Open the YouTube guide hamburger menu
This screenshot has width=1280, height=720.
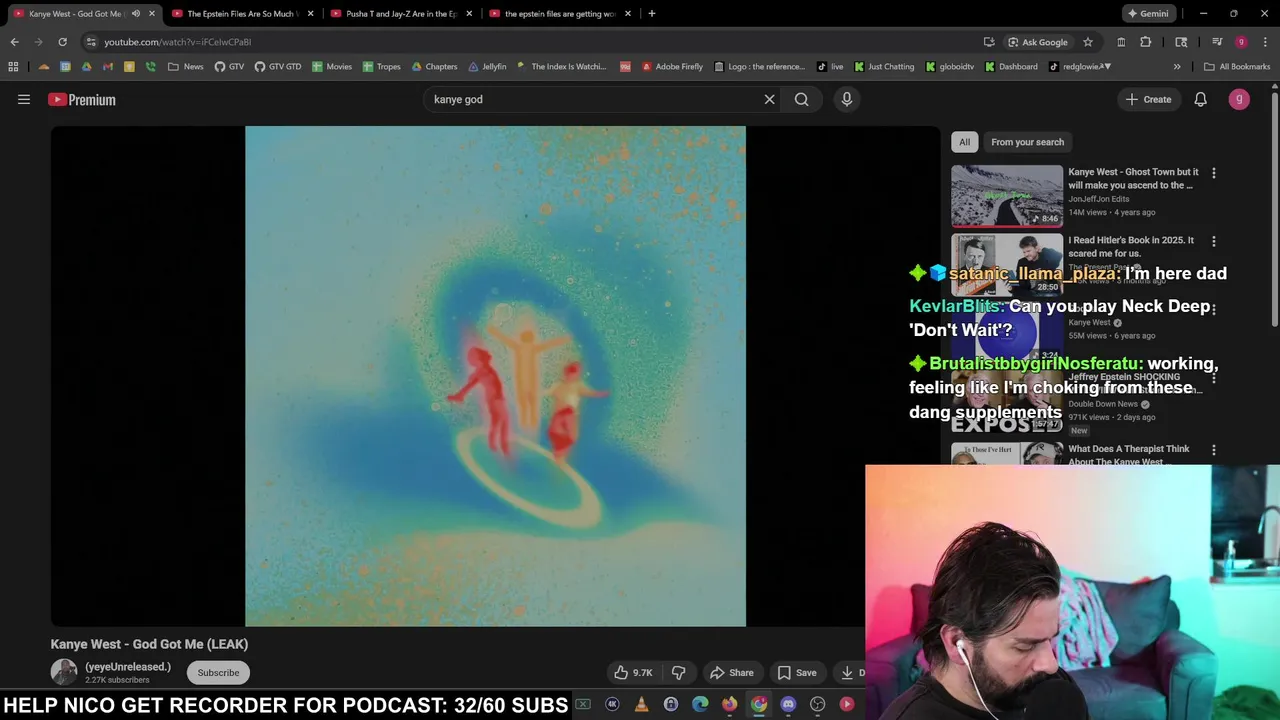click(24, 99)
